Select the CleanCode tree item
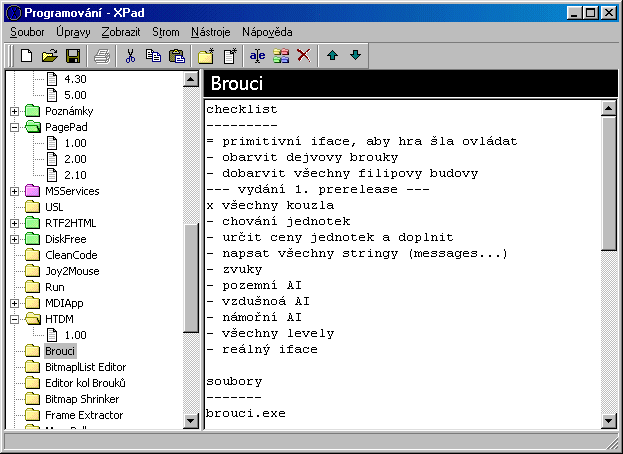 (x=71, y=255)
